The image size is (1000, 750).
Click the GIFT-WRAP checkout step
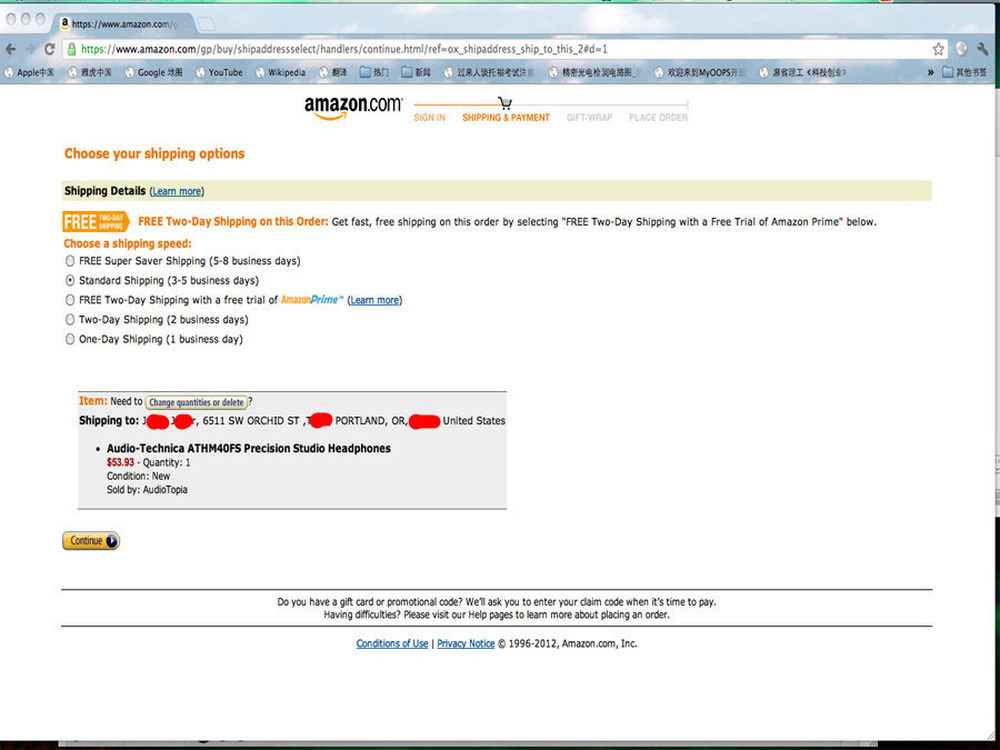click(x=589, y=117)
